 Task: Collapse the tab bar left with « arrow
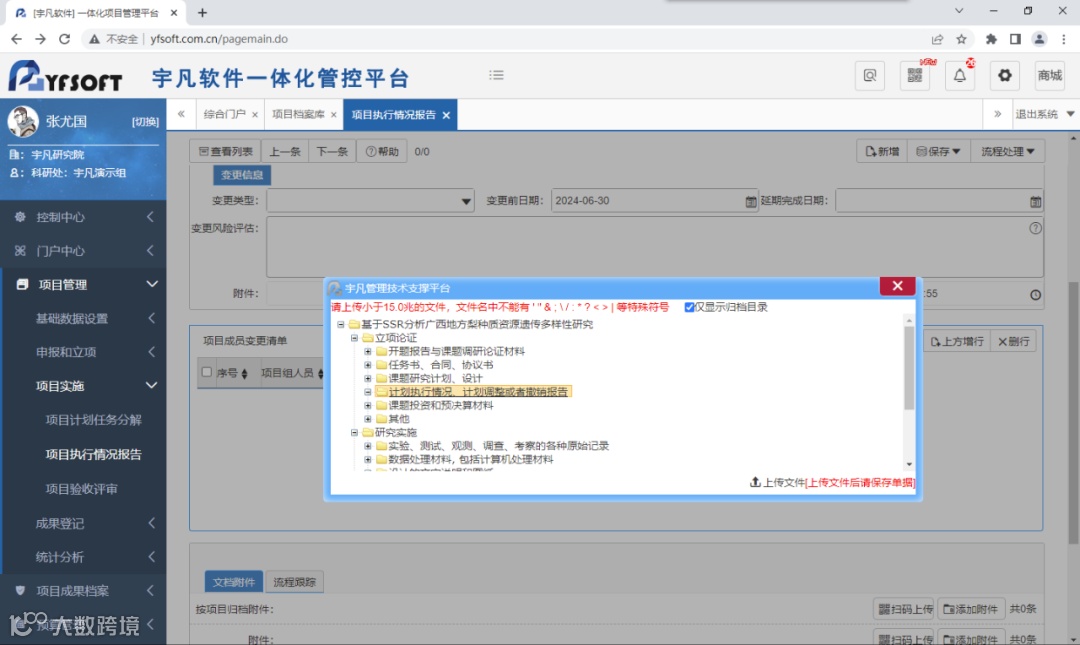pos(181,114)
